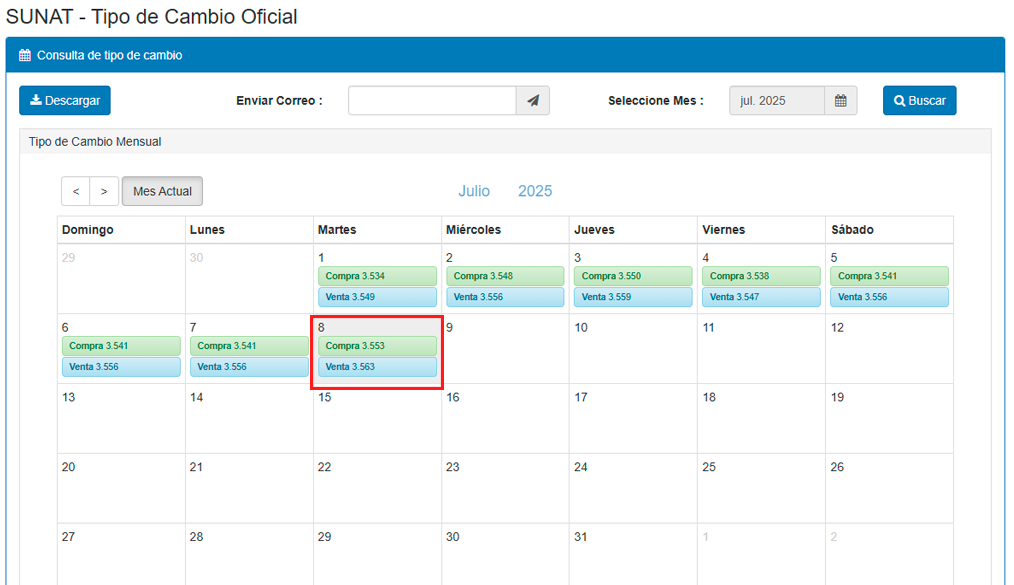
Task: Click day number 15 in the calendar
Action: (x=325, y=398)
